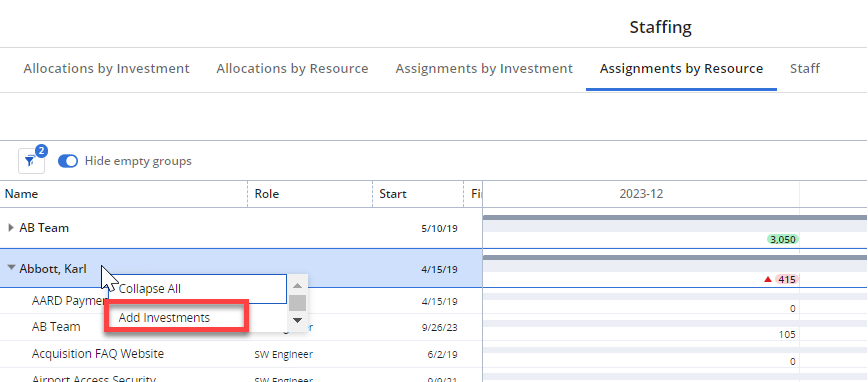Sort by the Name column header

tap(22, 194)
